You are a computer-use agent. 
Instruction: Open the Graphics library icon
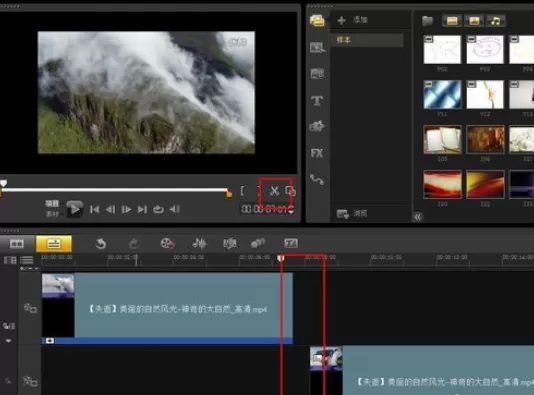pos(317,126)
